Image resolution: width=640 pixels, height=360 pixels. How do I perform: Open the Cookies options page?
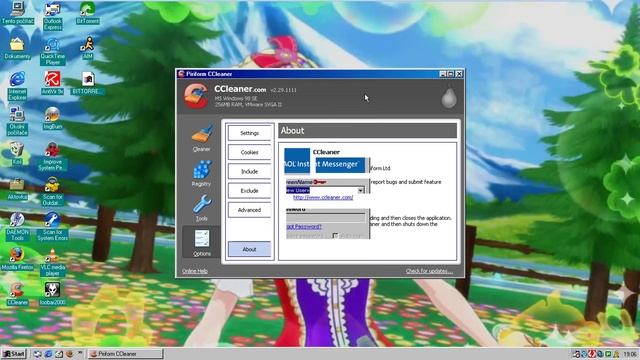(249, 152)
